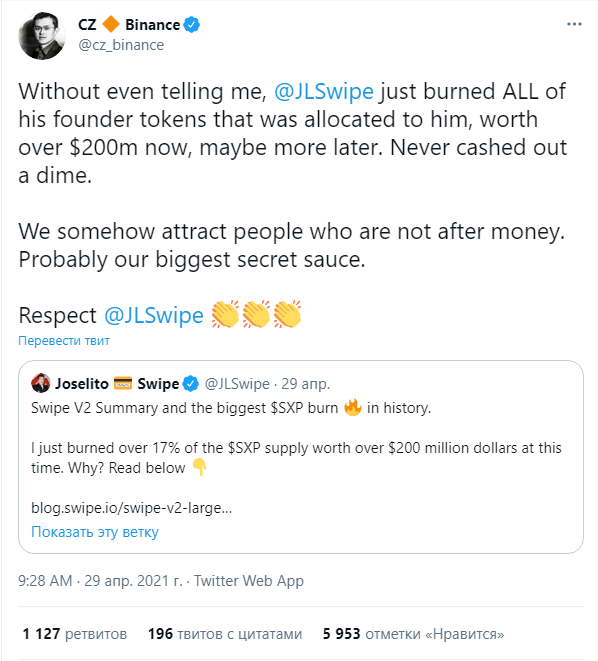598x661 pixels.
Task: Open the three-dot more options menu
Action: tap(574, 24)
